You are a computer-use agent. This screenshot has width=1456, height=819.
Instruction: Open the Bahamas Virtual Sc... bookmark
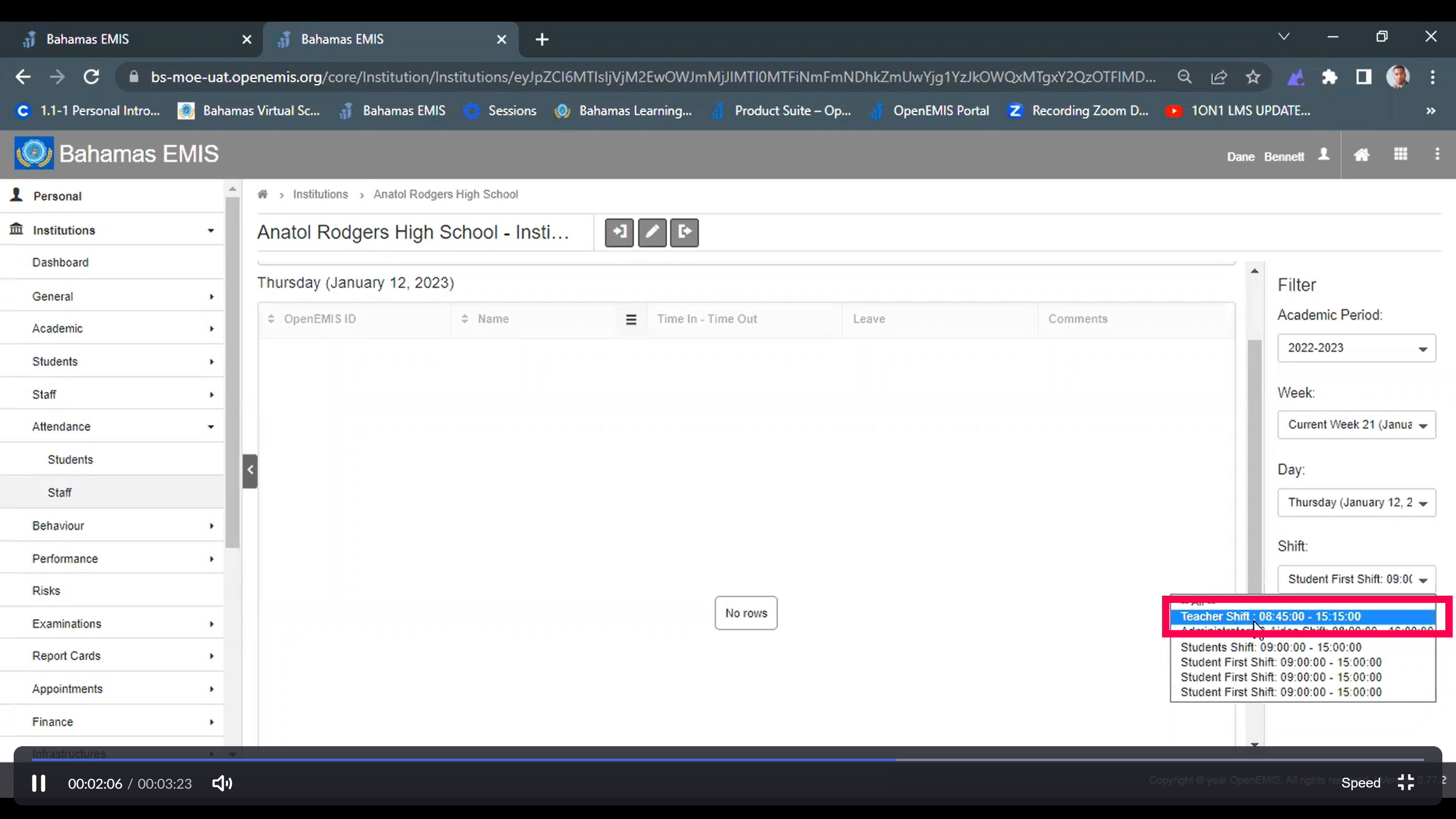(249, 111)
